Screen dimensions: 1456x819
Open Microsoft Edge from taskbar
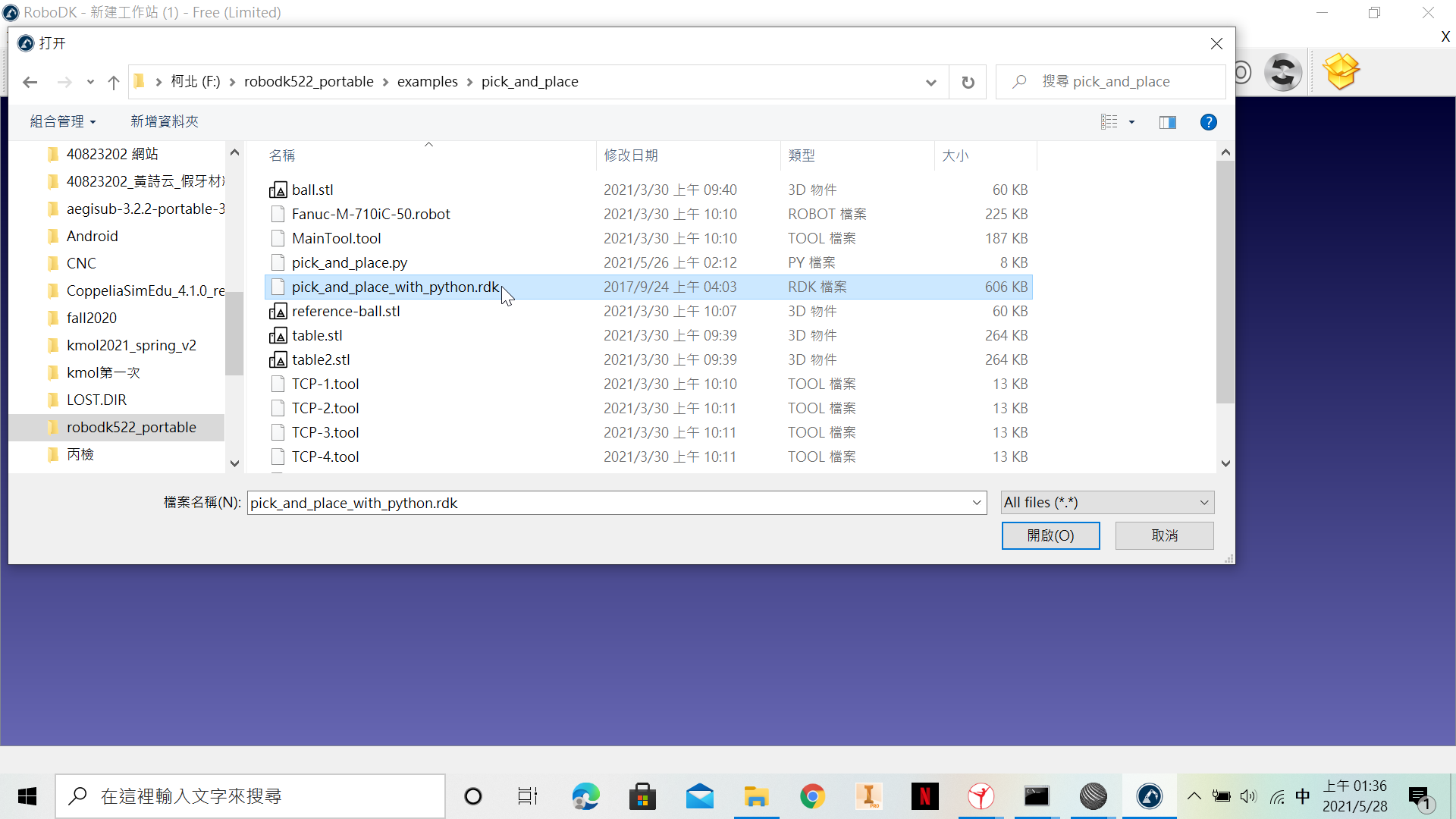coord(585,796)
